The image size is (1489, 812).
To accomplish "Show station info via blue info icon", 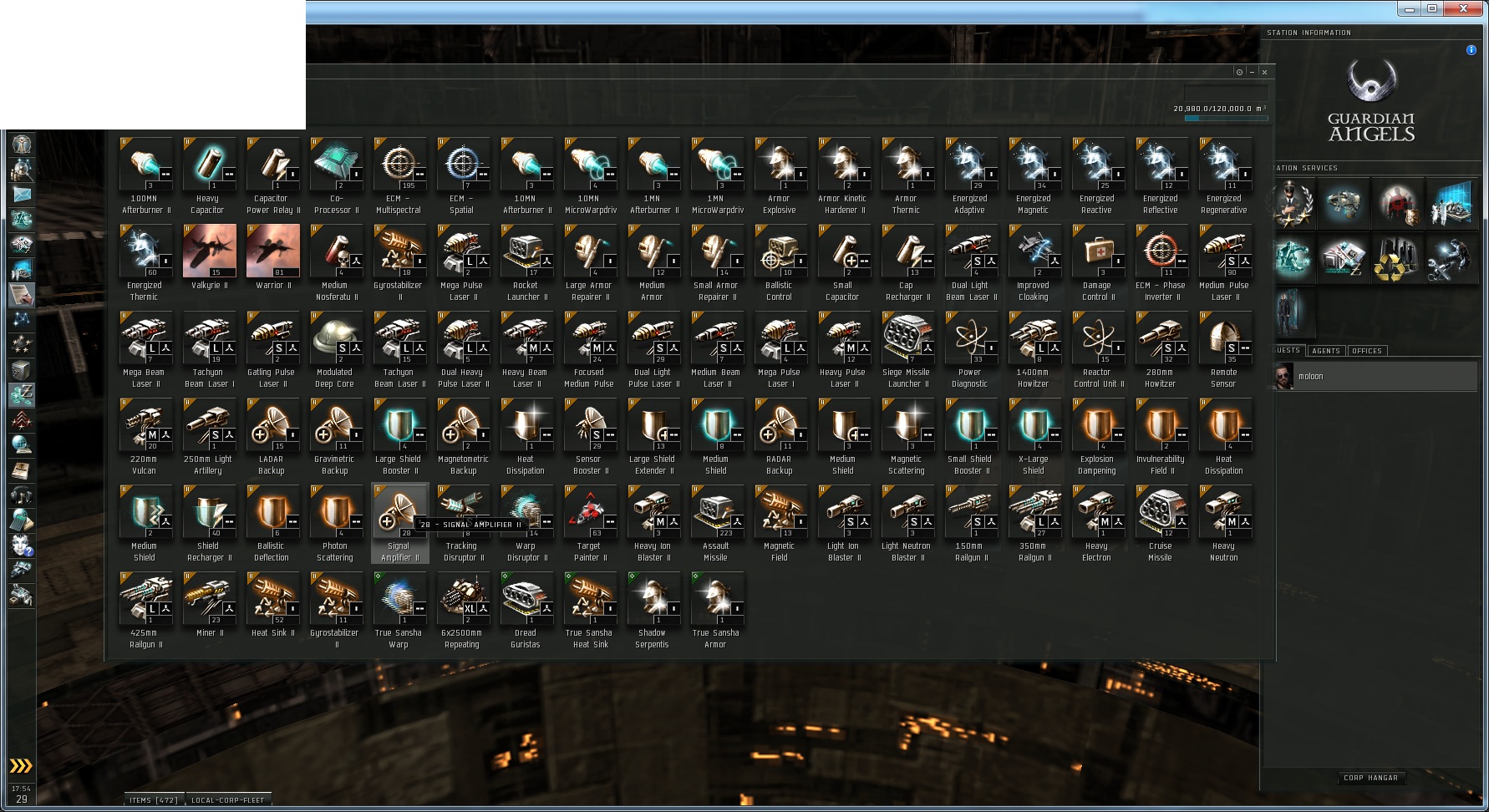I will [1471, 50].
